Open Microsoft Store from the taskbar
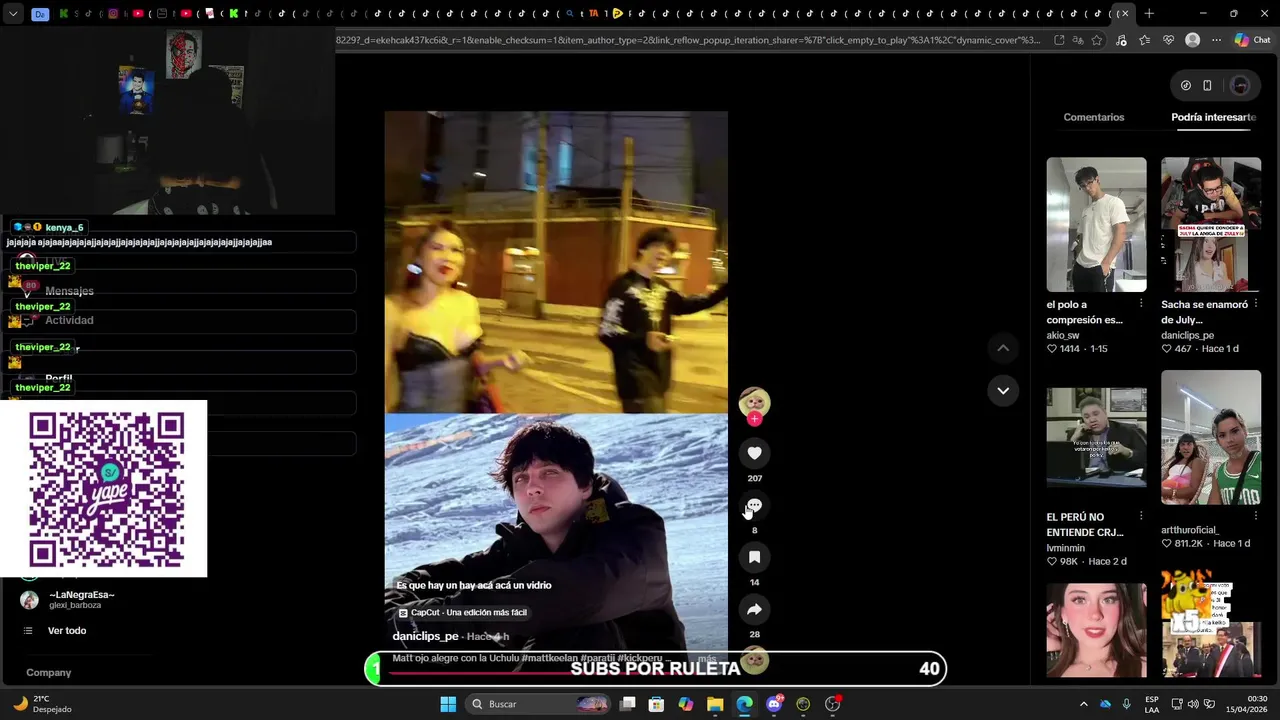The height and width of the screenshot is (720, 1280). pos(656,704)
